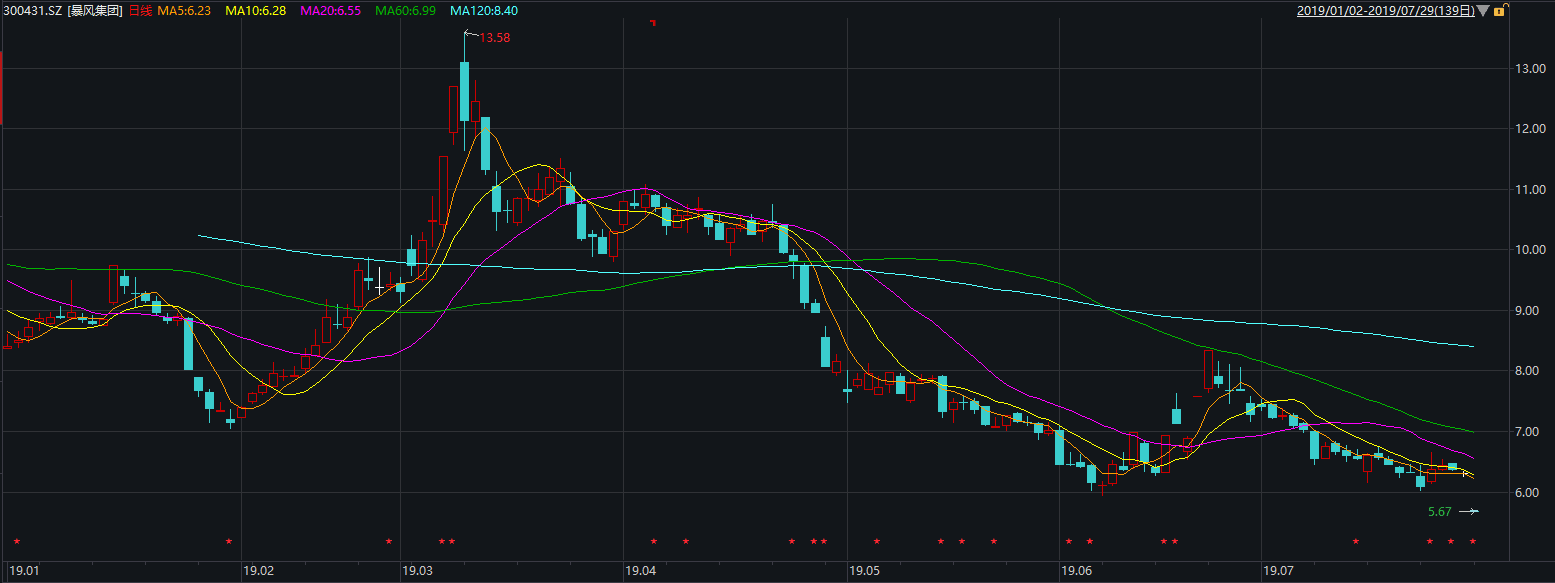
Task: Select the MA5:6.23 indicator label
Action: click(184, 11)
